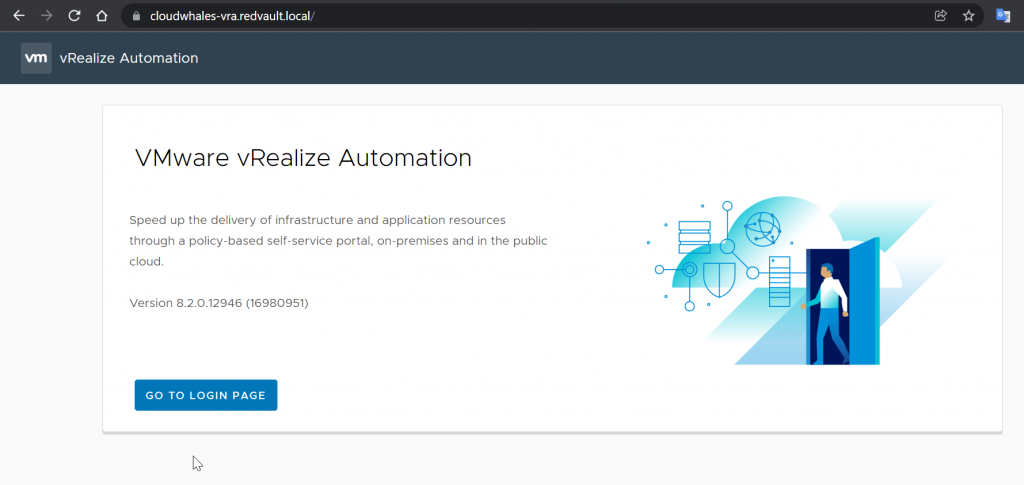Click the browser Forward arrow
Viewport: 1024px width, 485px height.
(46, 16)
